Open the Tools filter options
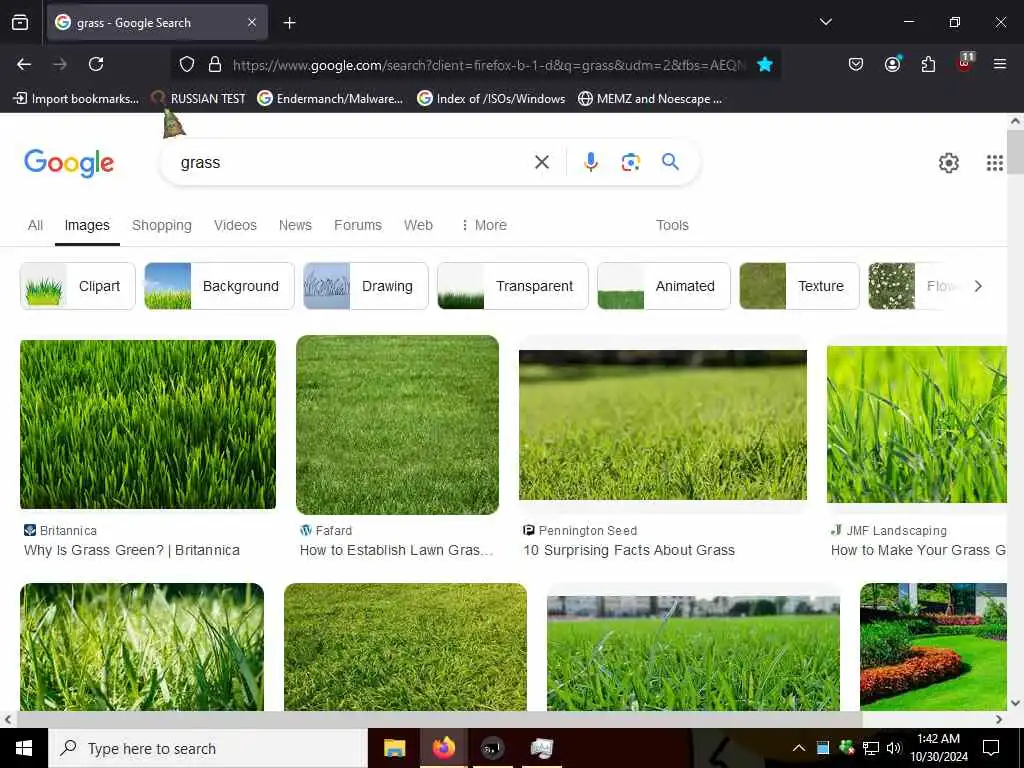This screenshot has height=768, width=1024. (672, 225)
